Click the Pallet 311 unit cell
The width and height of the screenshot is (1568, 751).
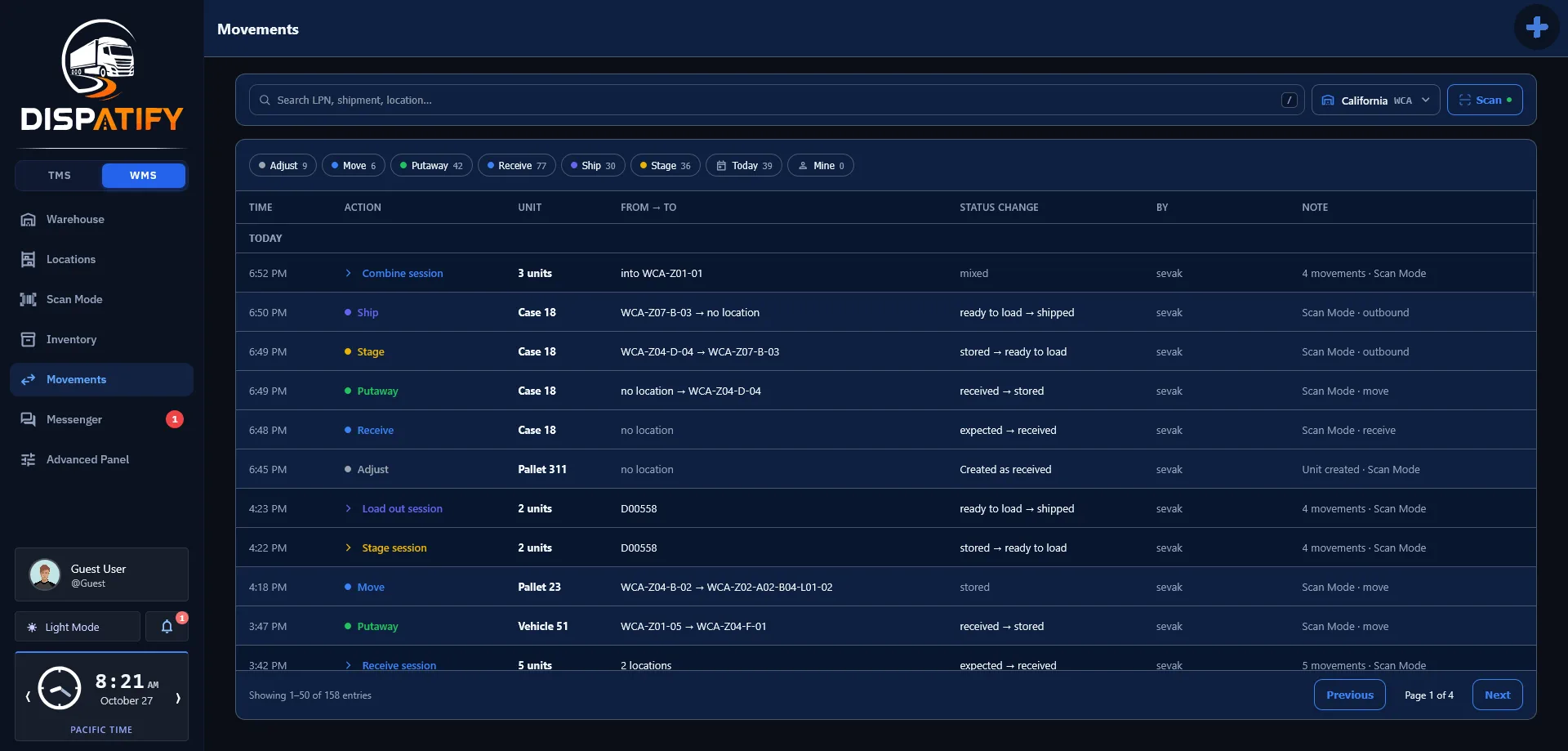point(542,469)
